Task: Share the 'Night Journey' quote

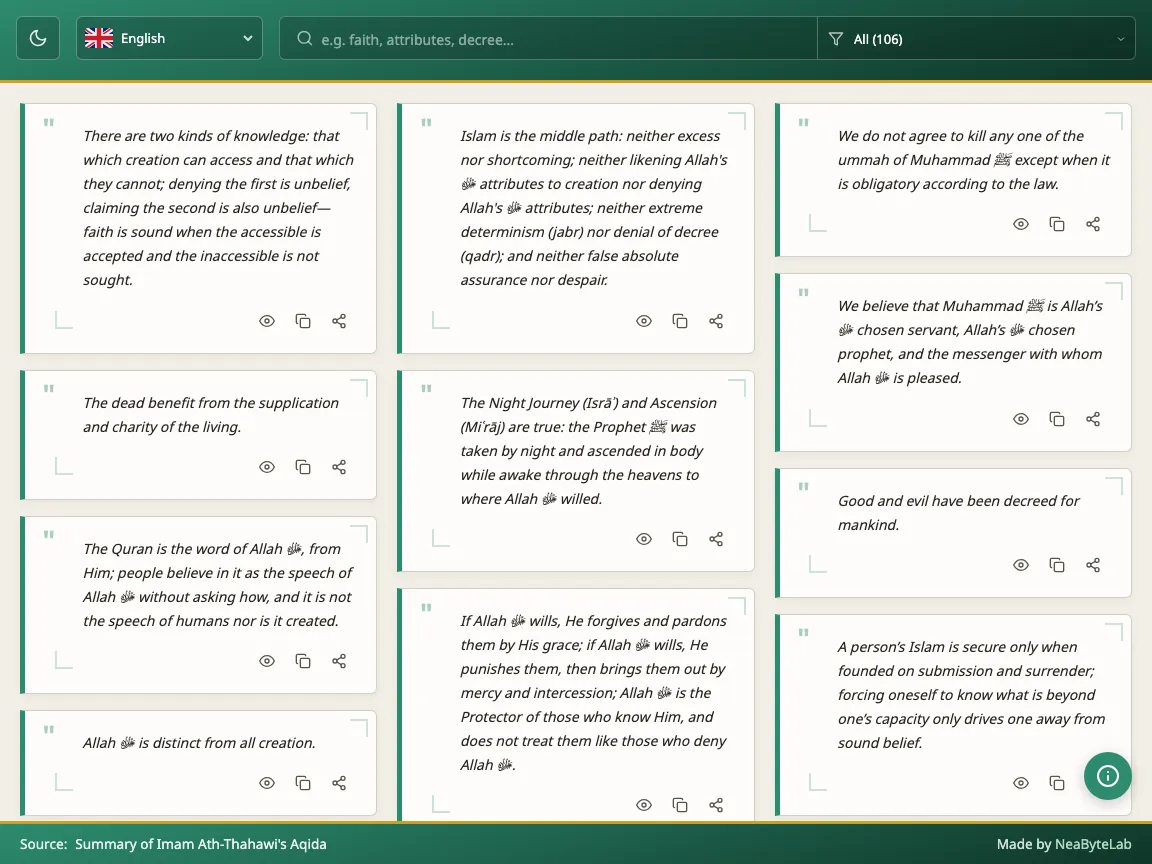Action: coord(716,539)
